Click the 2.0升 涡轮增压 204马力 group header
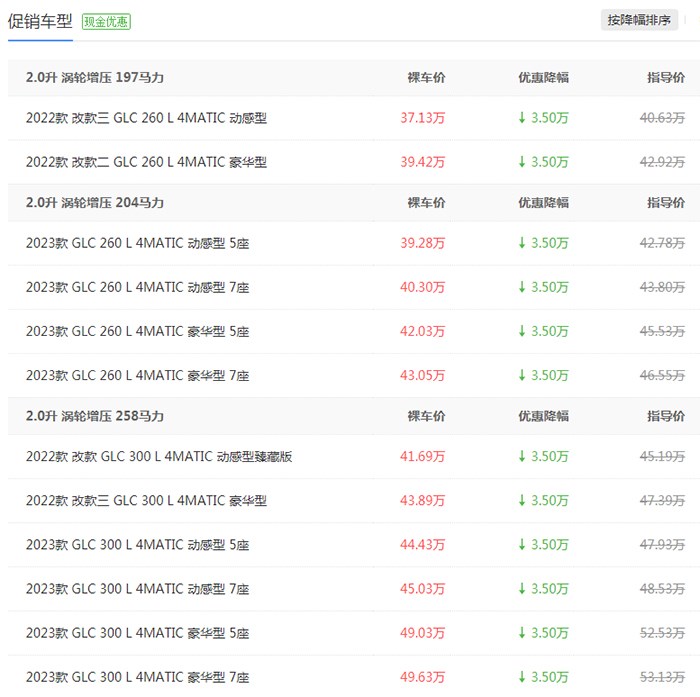 click(95, 203)
